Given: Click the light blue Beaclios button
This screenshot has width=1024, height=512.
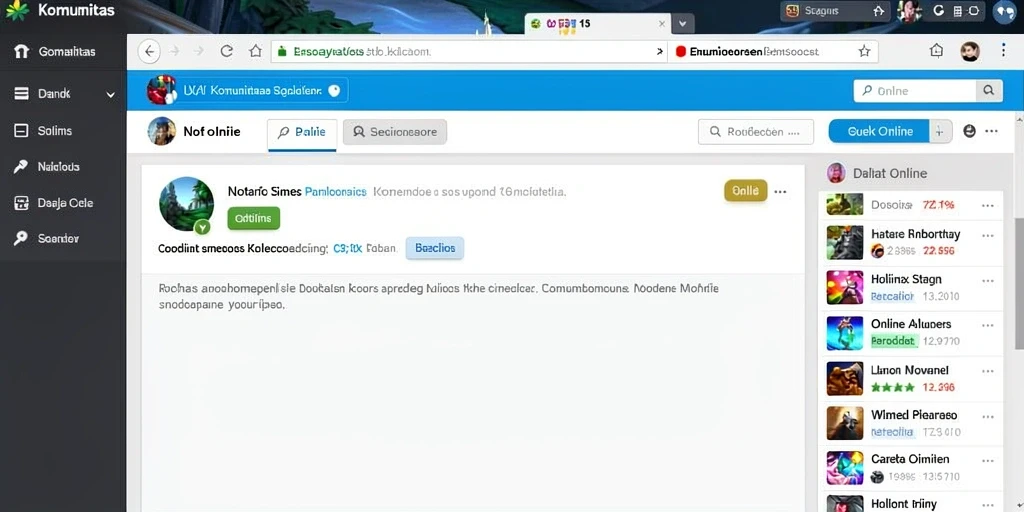Looking at the screenshot, I should click(435, 248).
